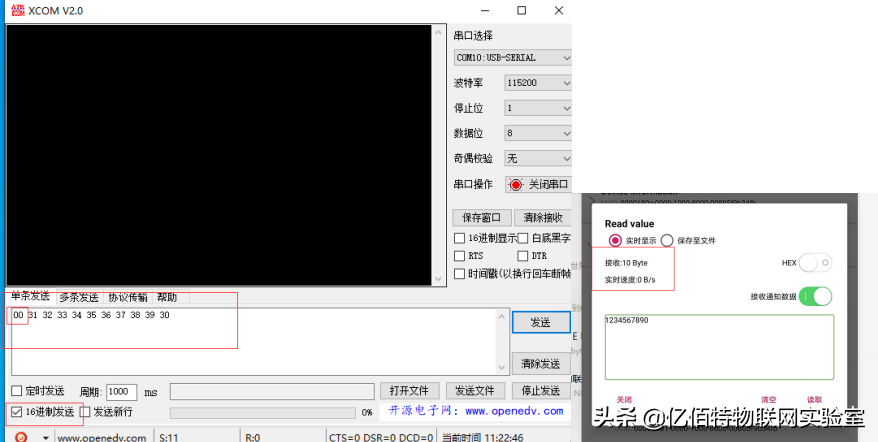878x442 pixels.
Task: Toggle the HEX switch in Read value
Action: coord(815,262)
